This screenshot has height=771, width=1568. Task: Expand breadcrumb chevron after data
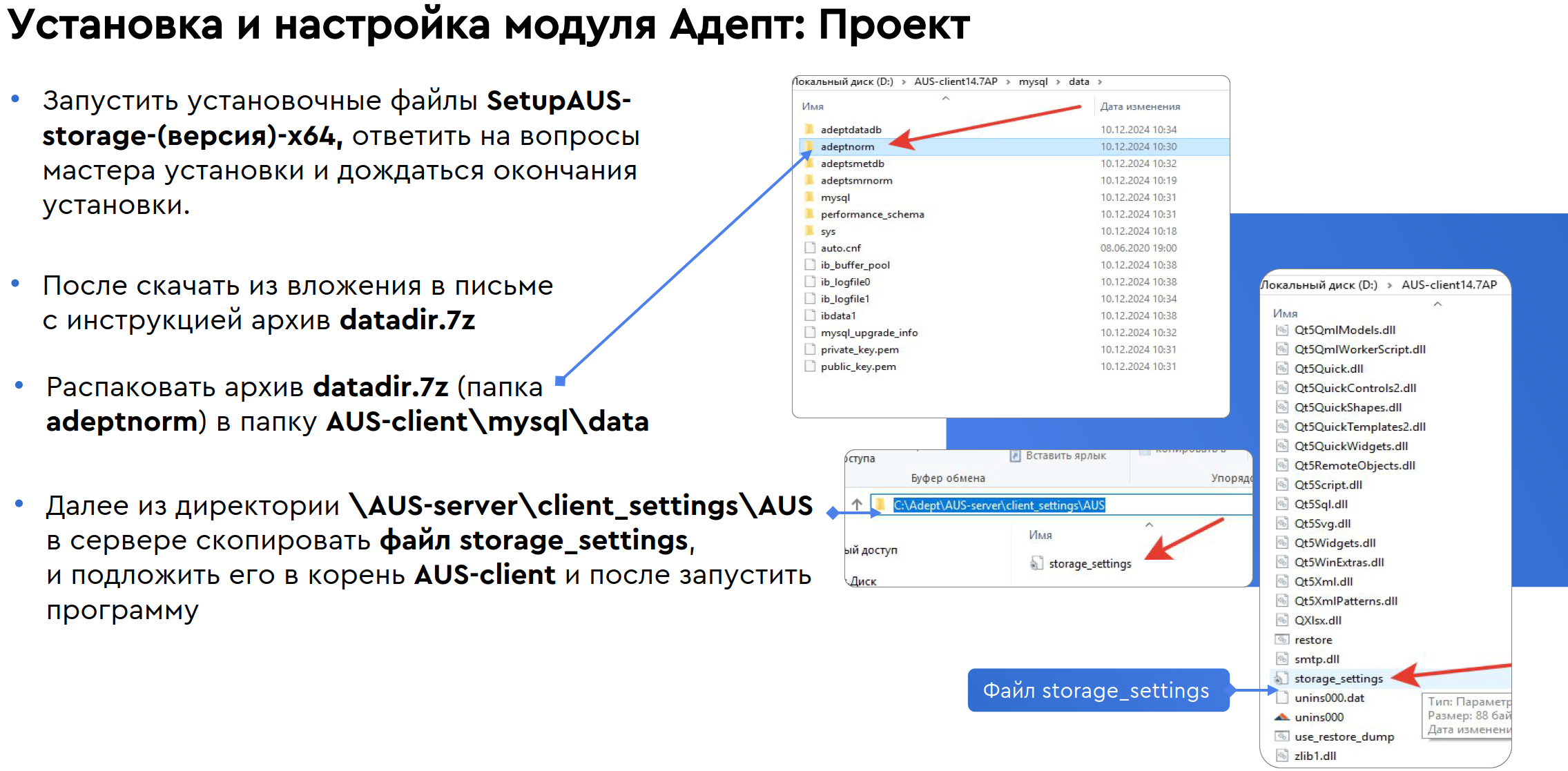tap(1100, 82)
